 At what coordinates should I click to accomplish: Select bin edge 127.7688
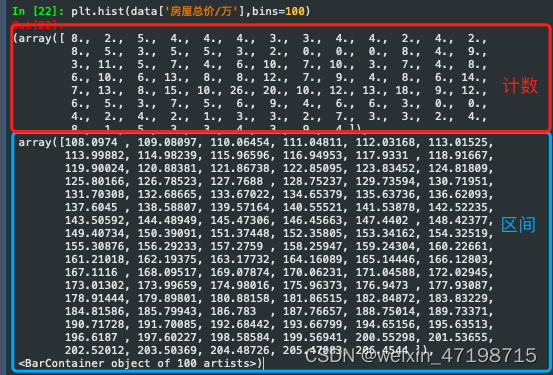pos(237,181)
